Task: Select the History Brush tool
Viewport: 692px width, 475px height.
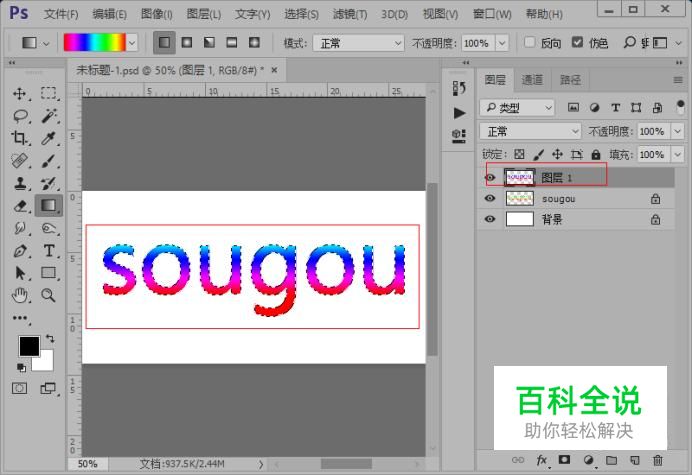Action: [x=49, y=183]
